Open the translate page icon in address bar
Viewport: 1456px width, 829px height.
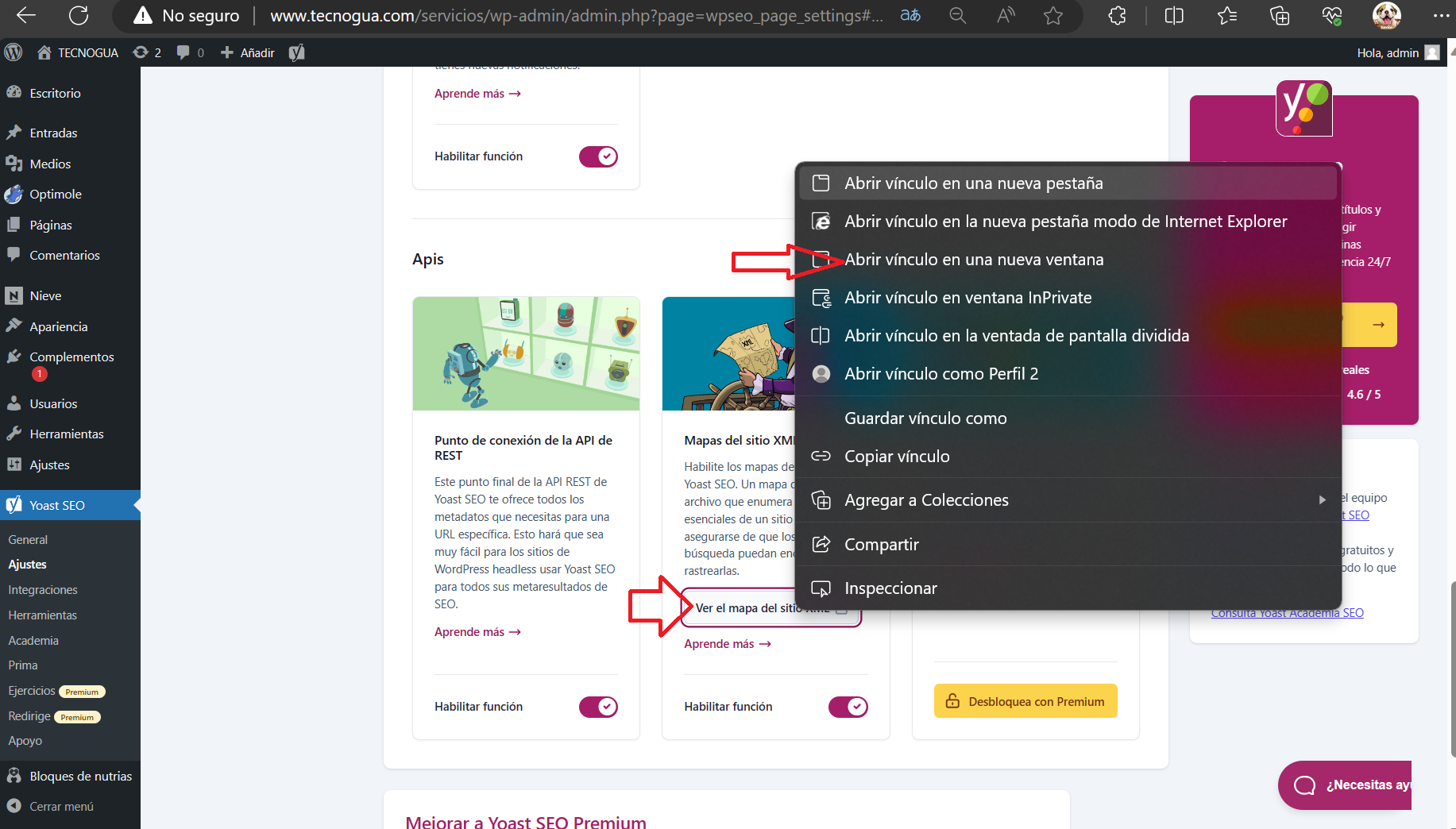click(910, 15)
